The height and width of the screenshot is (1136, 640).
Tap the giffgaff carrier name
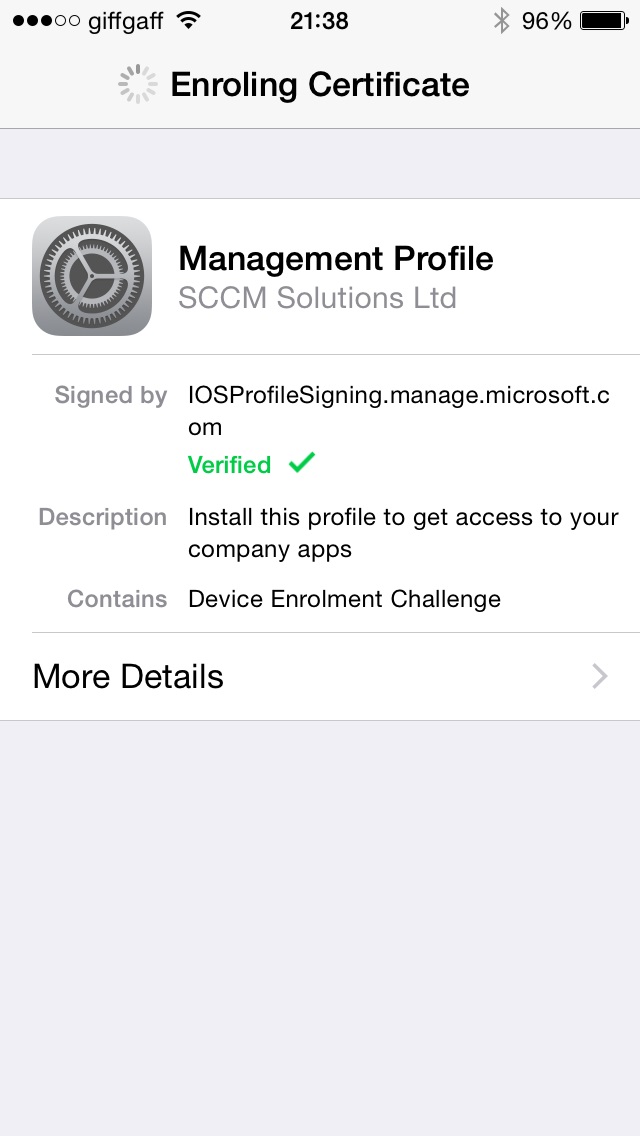tap(125, 20)
